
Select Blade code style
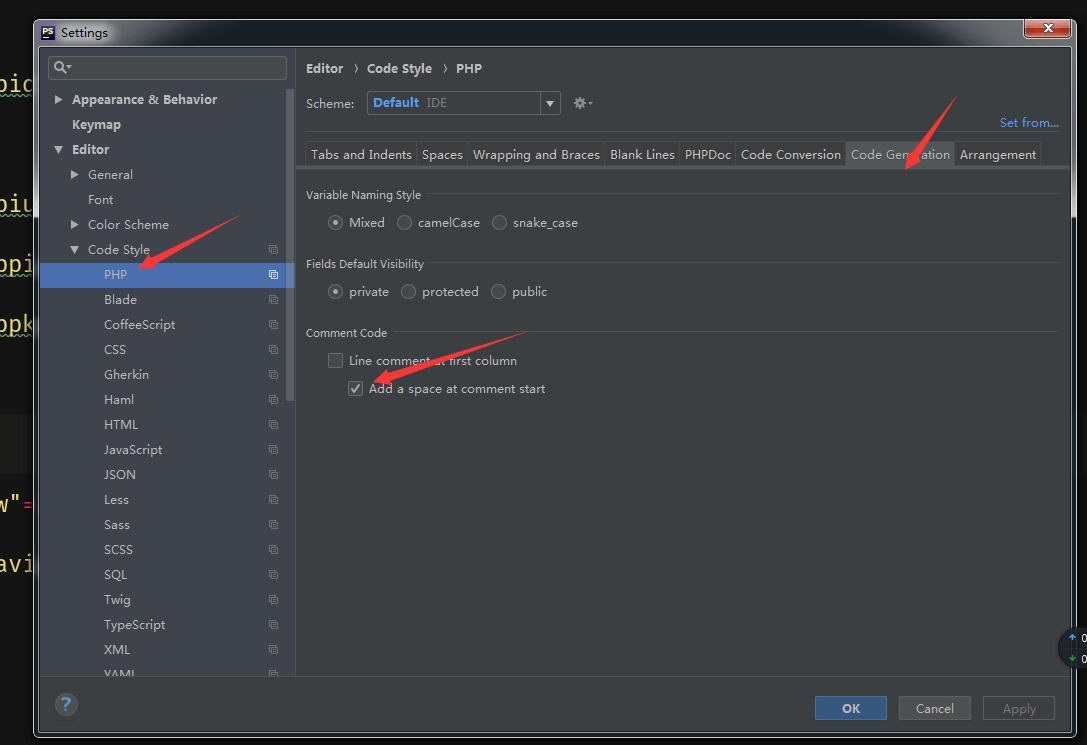click(121, 299)
